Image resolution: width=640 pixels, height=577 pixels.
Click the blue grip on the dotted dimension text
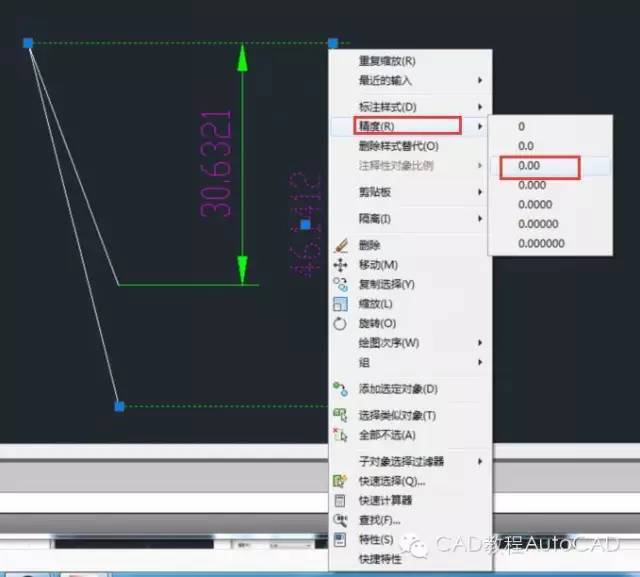point(305,224)
